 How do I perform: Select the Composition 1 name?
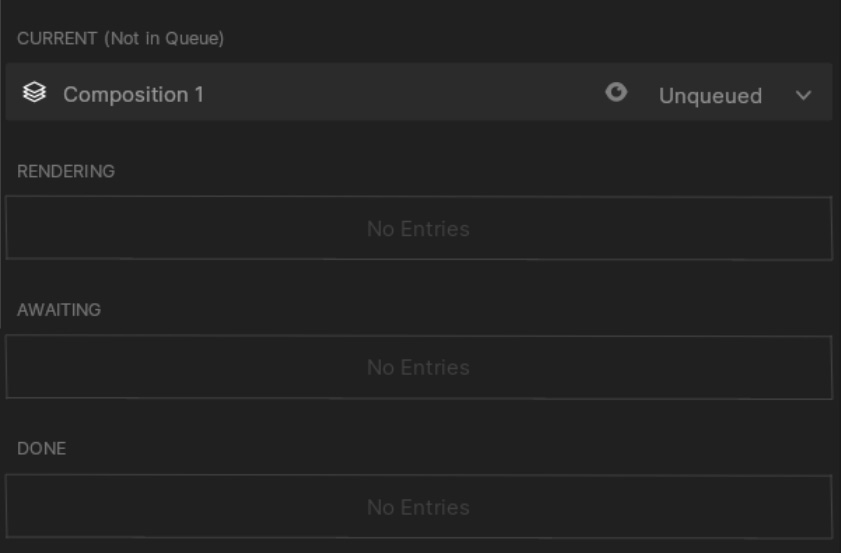[x=133, y=94]
